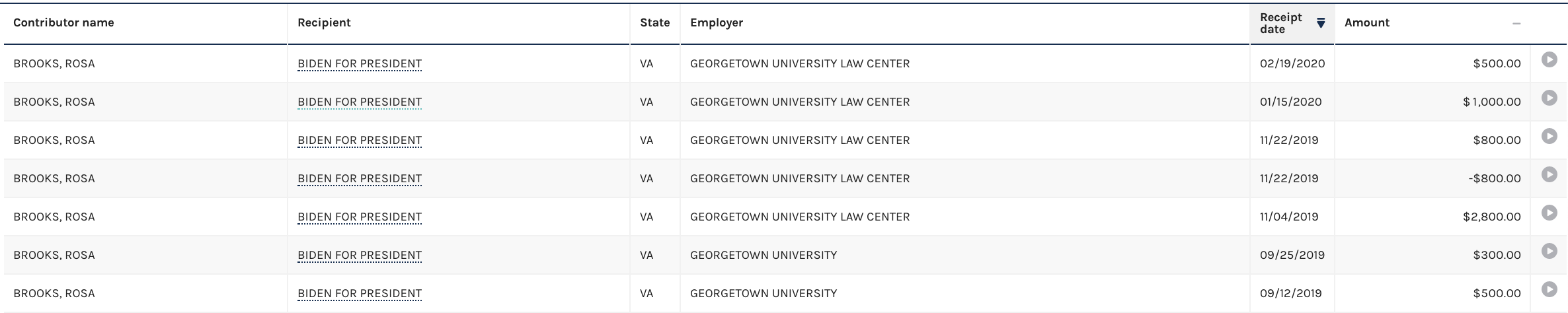The height and width of the screenshot is (313, 1568).
Task: Click the Amount column header
Action: pyautogui.click(x=1367, y=23)
